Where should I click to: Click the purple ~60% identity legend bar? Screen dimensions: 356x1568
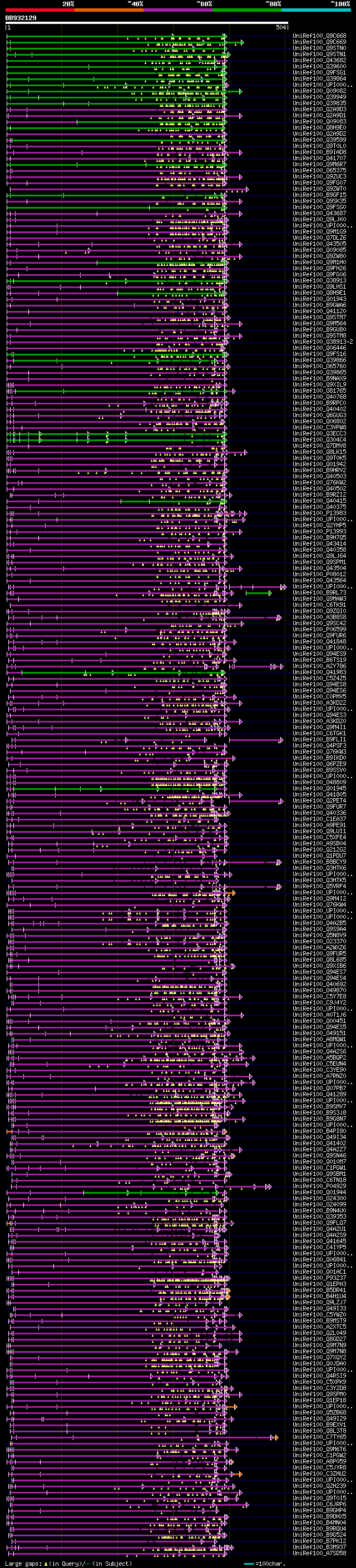pos(179,10)
